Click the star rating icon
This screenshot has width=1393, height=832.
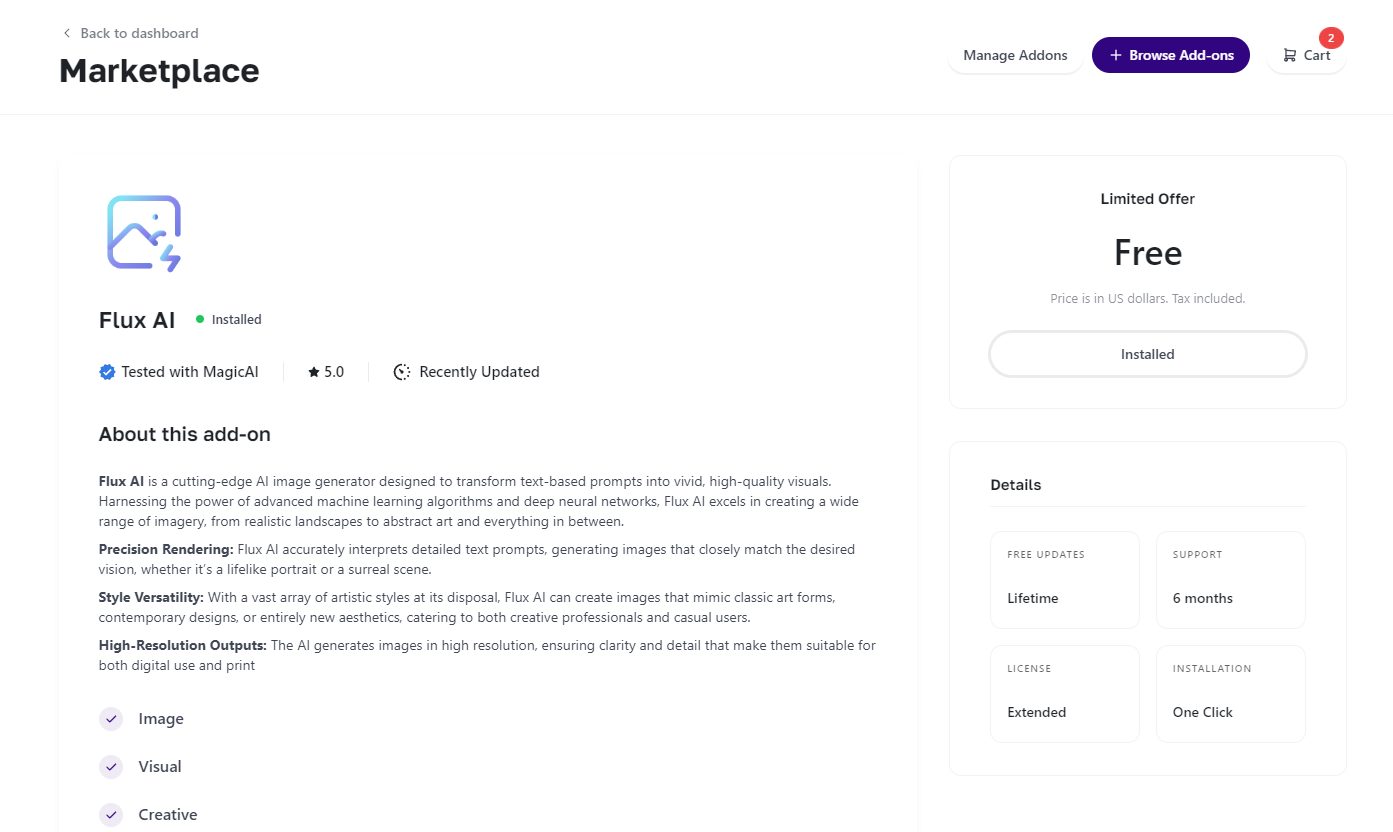314,372
